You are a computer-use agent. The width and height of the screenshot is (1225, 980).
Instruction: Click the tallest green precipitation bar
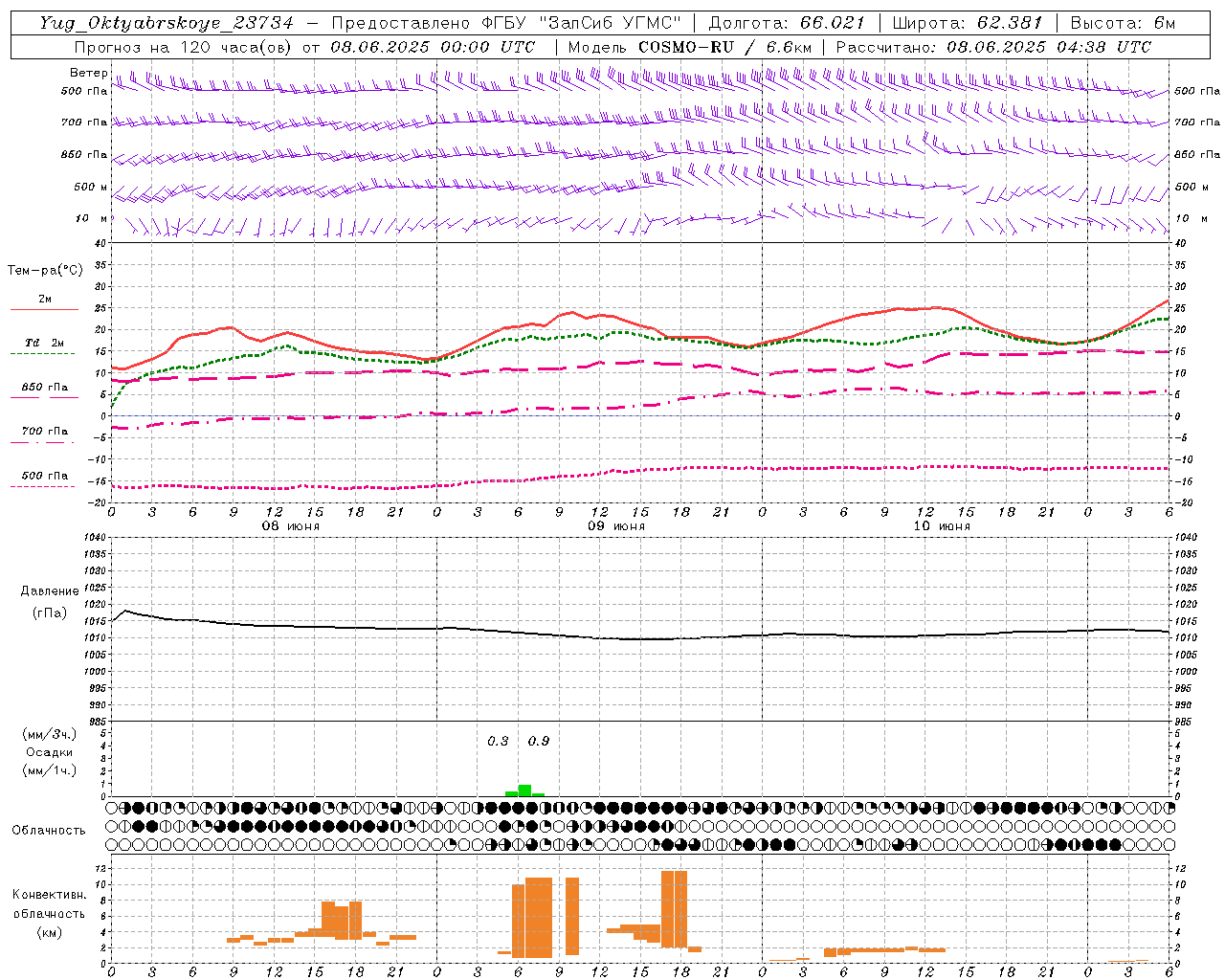click(524, 791)
